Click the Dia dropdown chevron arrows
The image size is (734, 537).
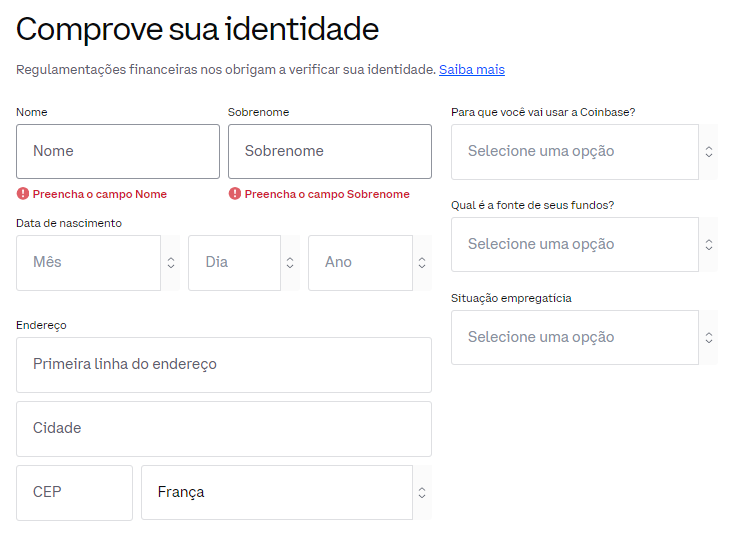coord(290,263)
